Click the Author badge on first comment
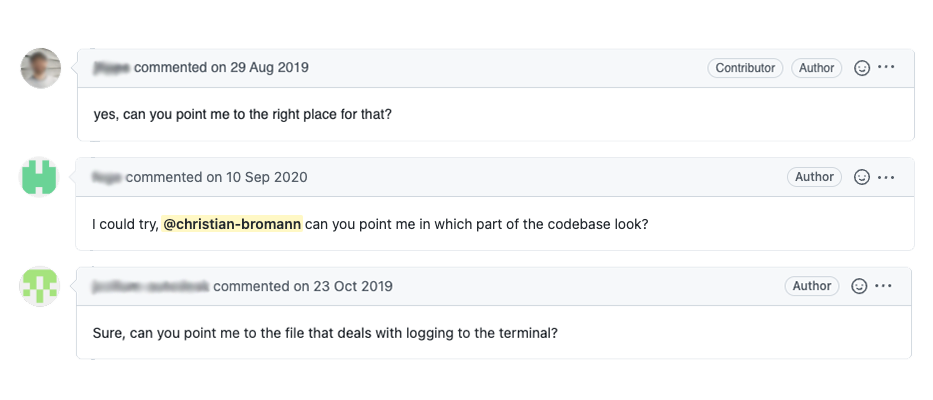The width and height of the screenshot is (933, 400). 816,68
